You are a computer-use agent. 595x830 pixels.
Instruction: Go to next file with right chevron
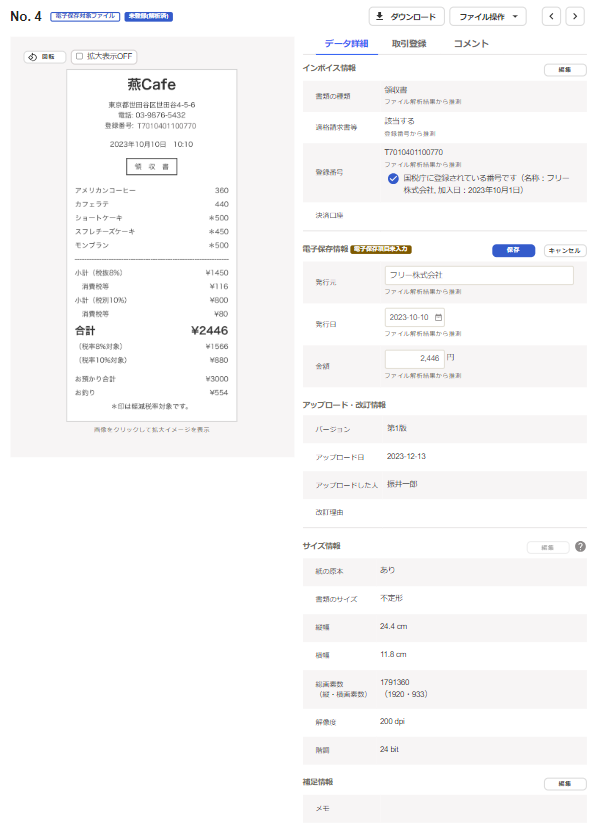(x=575, y=16)
